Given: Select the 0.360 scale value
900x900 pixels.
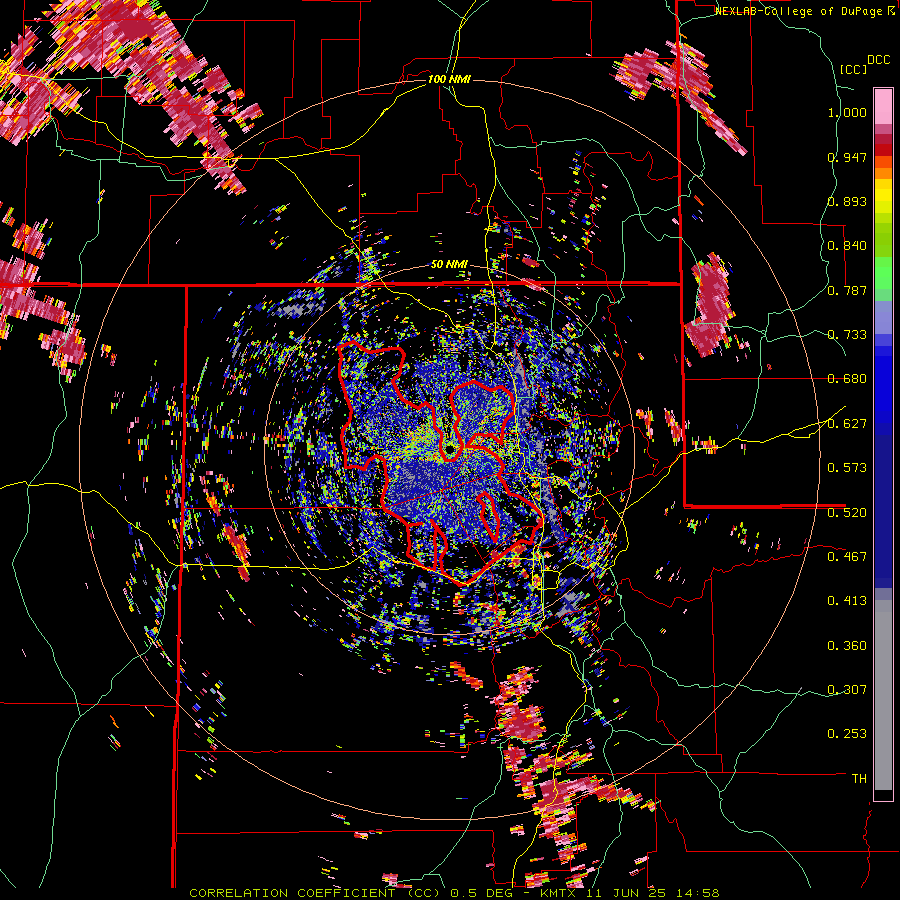Looking at the screenshot, I should [x=847, y=646].
